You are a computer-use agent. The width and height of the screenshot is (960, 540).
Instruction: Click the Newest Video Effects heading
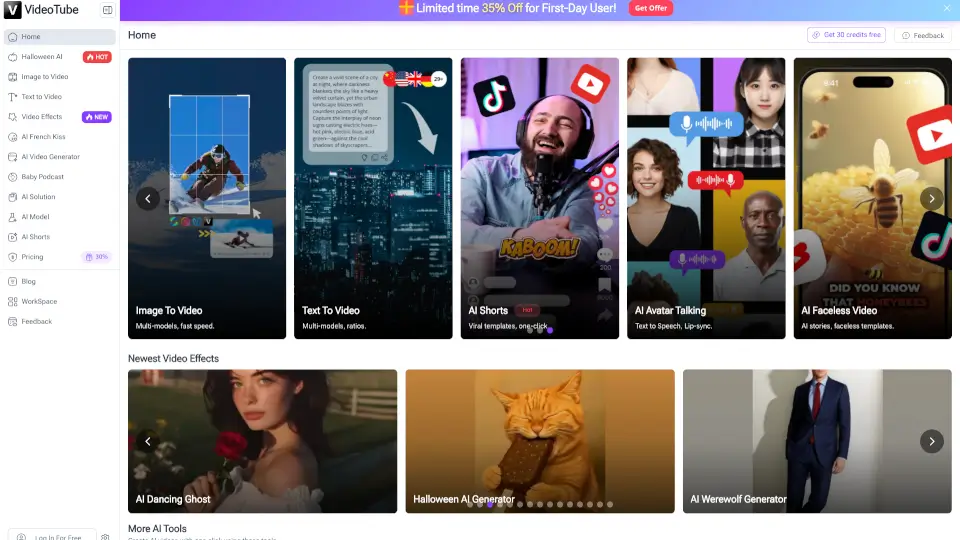tap(173, 359)
